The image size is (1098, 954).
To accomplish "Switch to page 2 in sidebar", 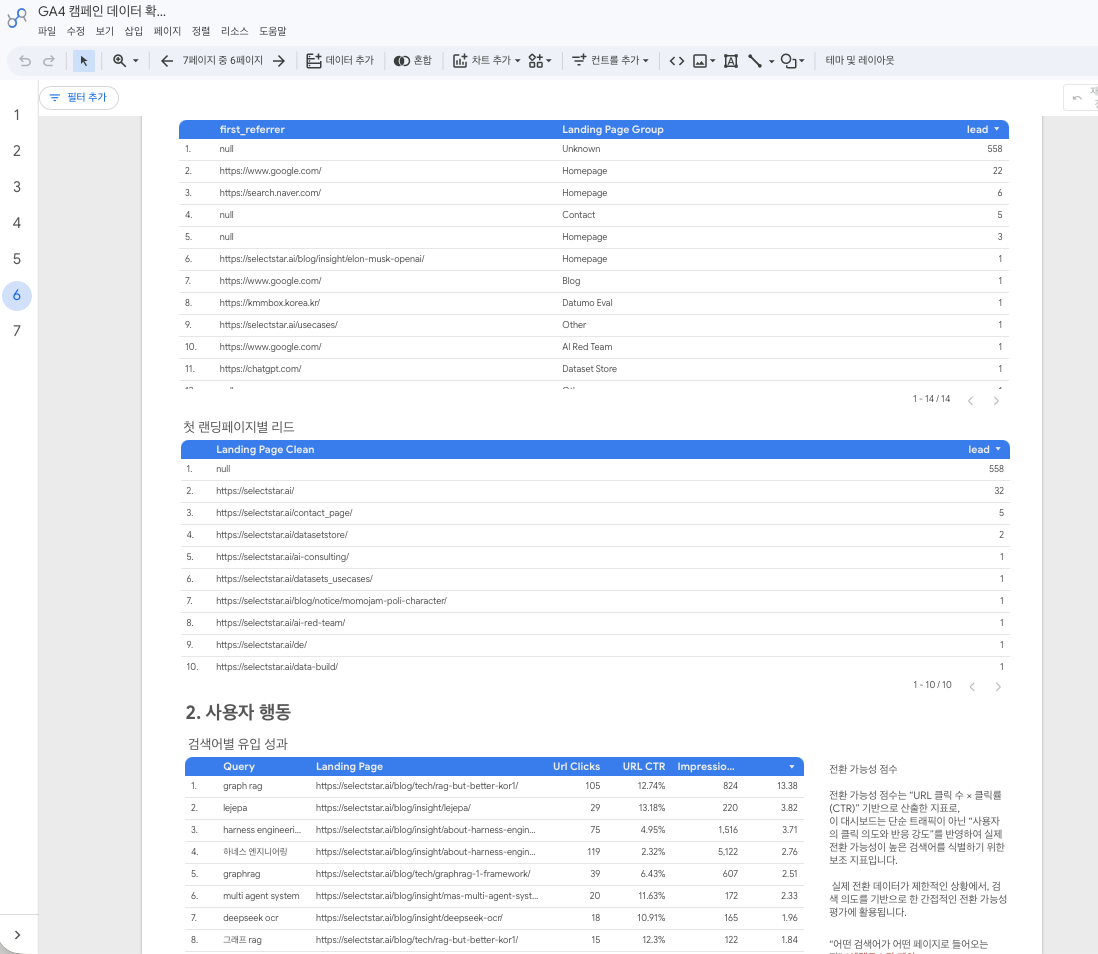I will pyautogui.click(x=17, y=151).
